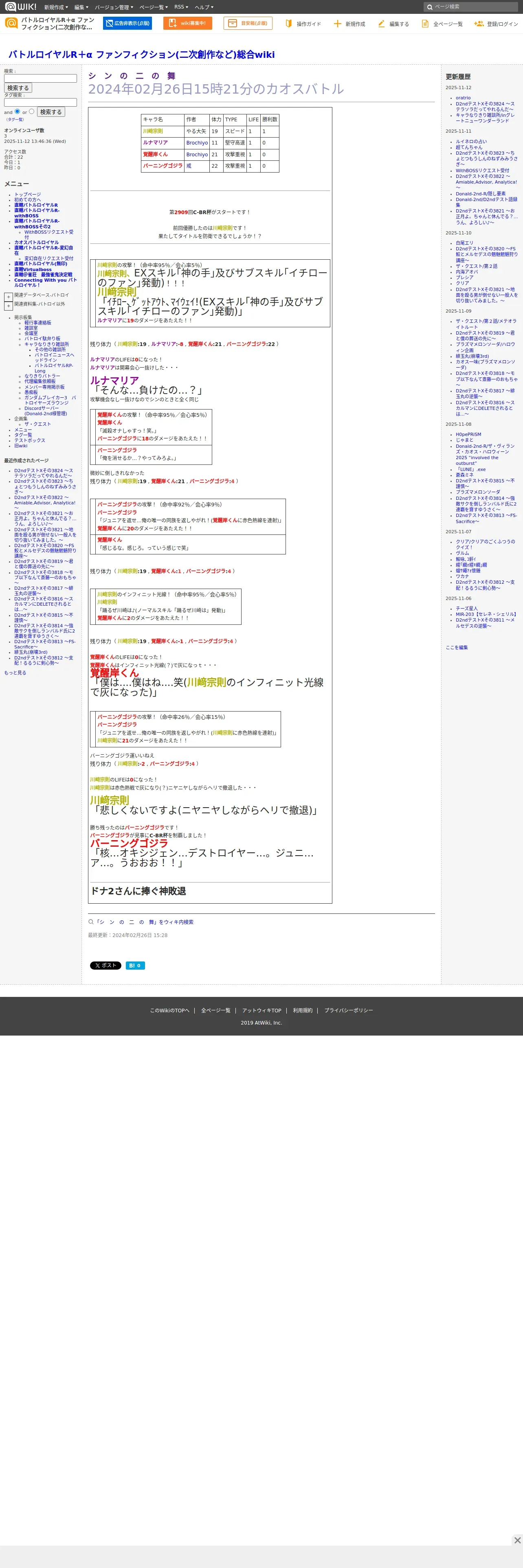The height and width of the screenshot is (1568, 523).
Task: Click 「シ ン の 二 の 舞」をウィキ内検索 link
Action: [144, 922]
